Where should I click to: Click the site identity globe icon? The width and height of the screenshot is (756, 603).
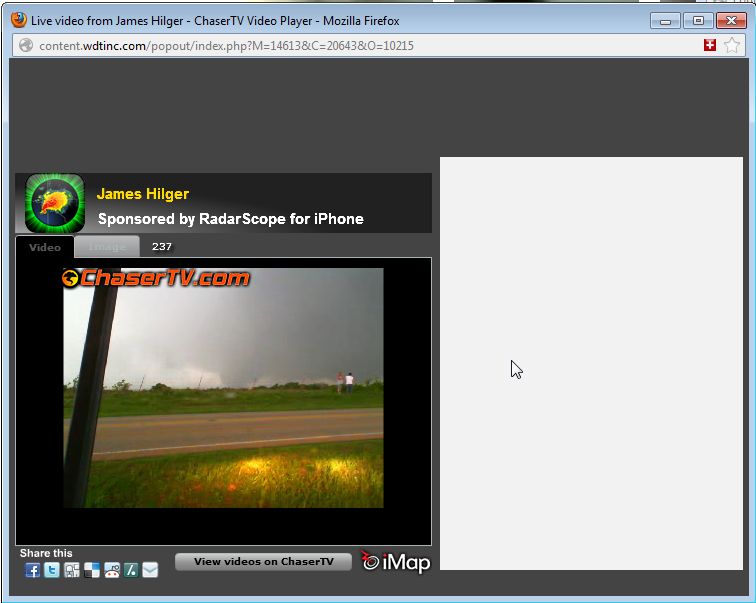click(26, 45)
